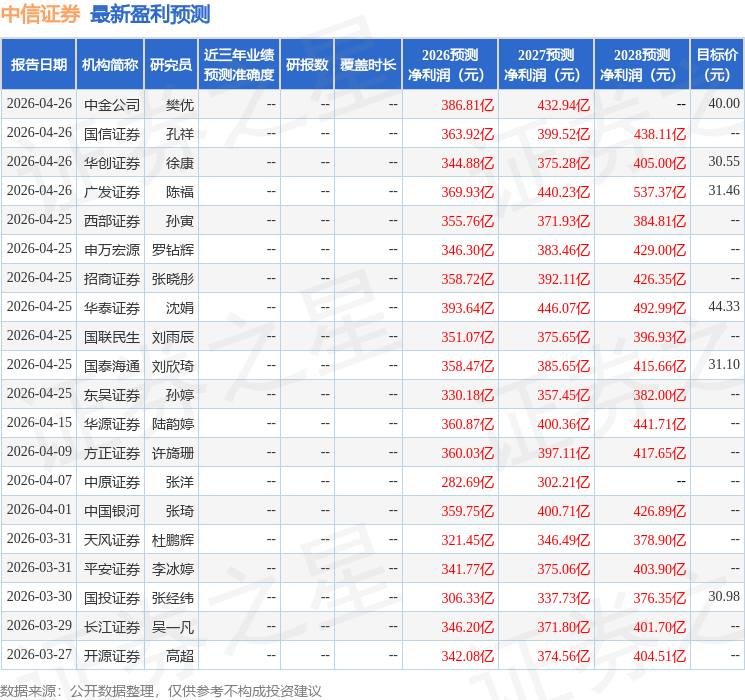Click the 报告日期 column header
This screenshot has width=745, height=700.
[38, 65]
